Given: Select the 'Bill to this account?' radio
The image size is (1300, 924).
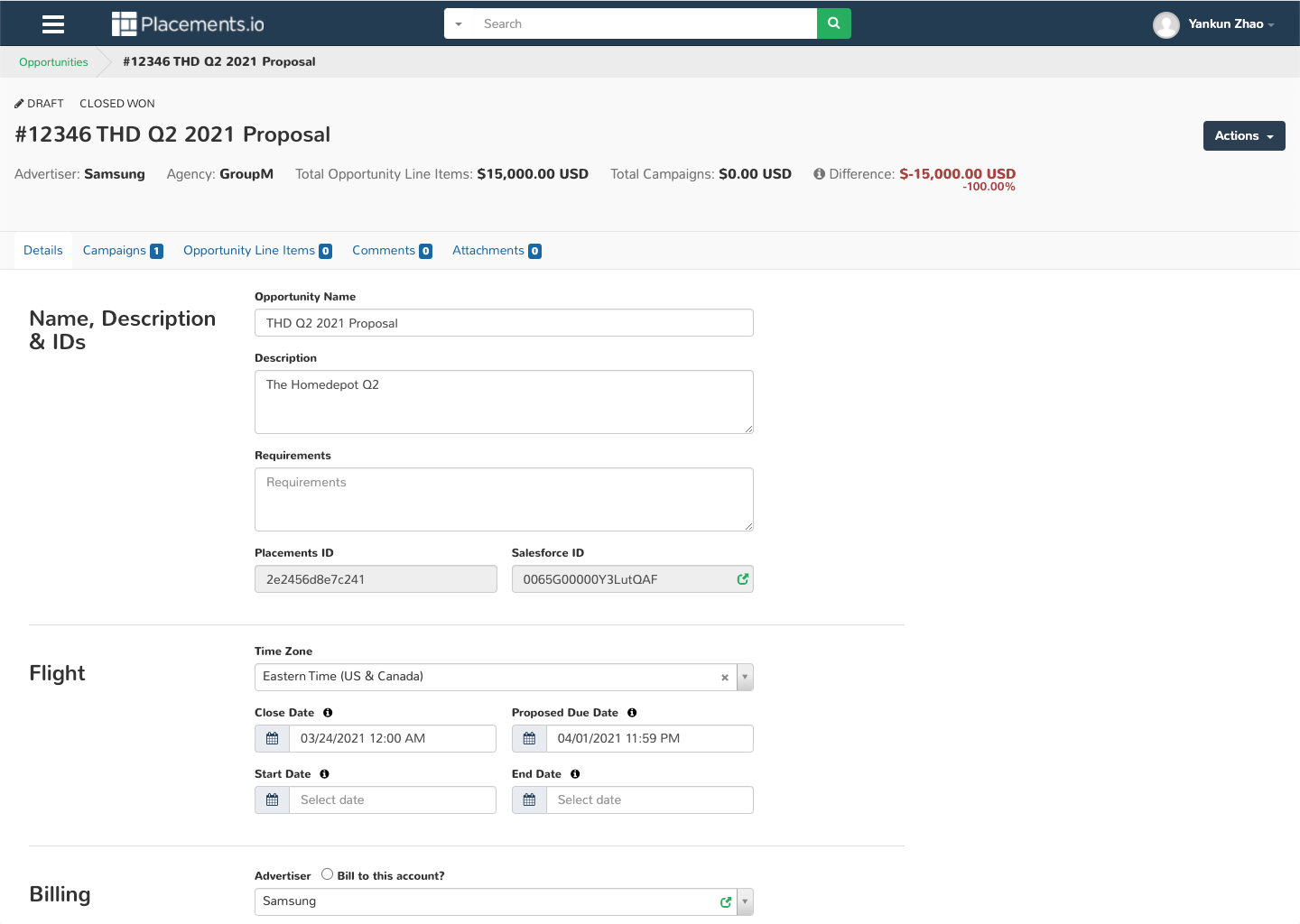Looking at the screenshot, I should pyautogui.click(x=327, y=874).
